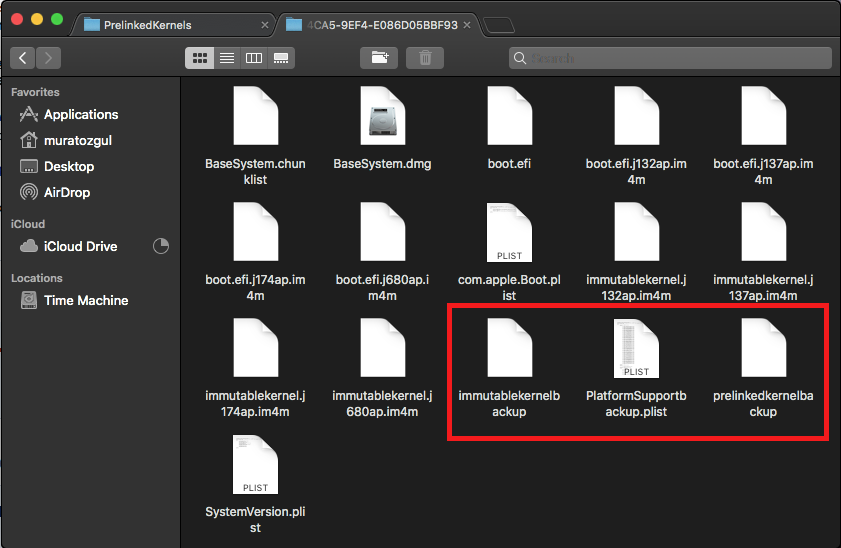
Task: Select the BaseSystem.dmg disk image icon
Action: 382,115
